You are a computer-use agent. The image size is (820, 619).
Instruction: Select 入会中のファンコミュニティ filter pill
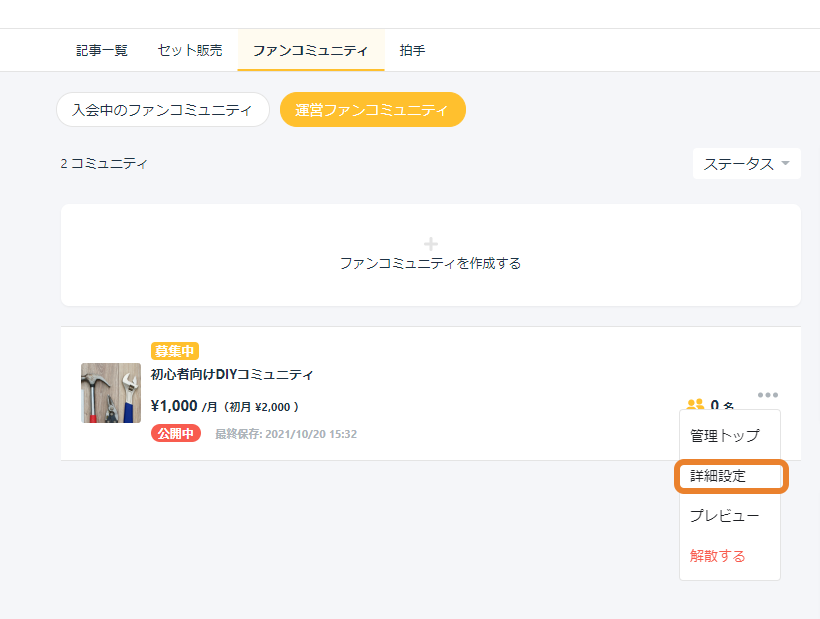[163, 110]
